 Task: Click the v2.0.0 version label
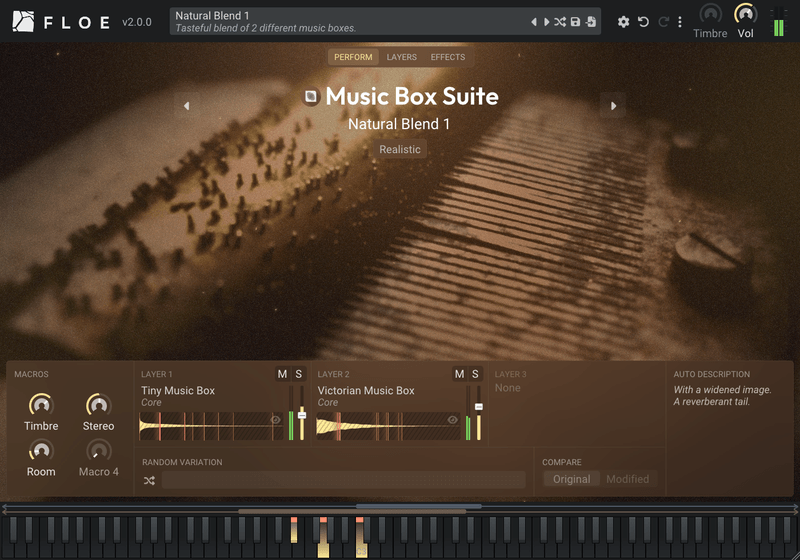click(x=137, y=22)
